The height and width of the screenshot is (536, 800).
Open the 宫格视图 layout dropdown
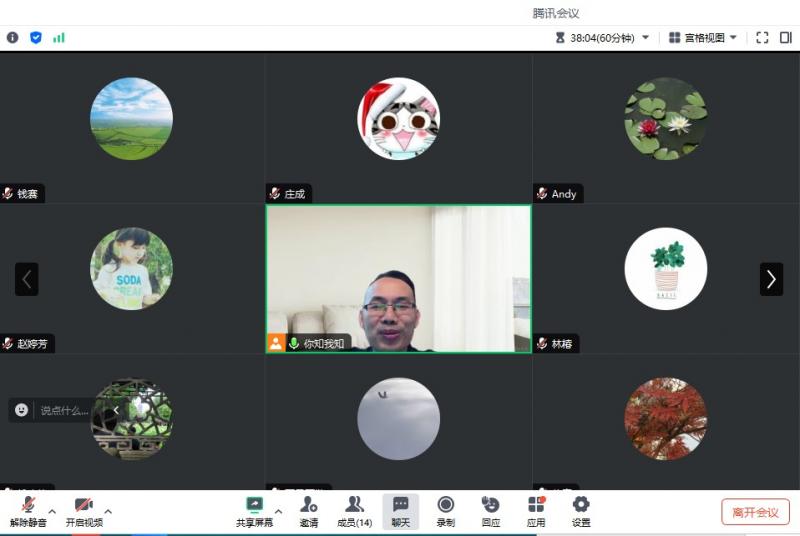703,38
